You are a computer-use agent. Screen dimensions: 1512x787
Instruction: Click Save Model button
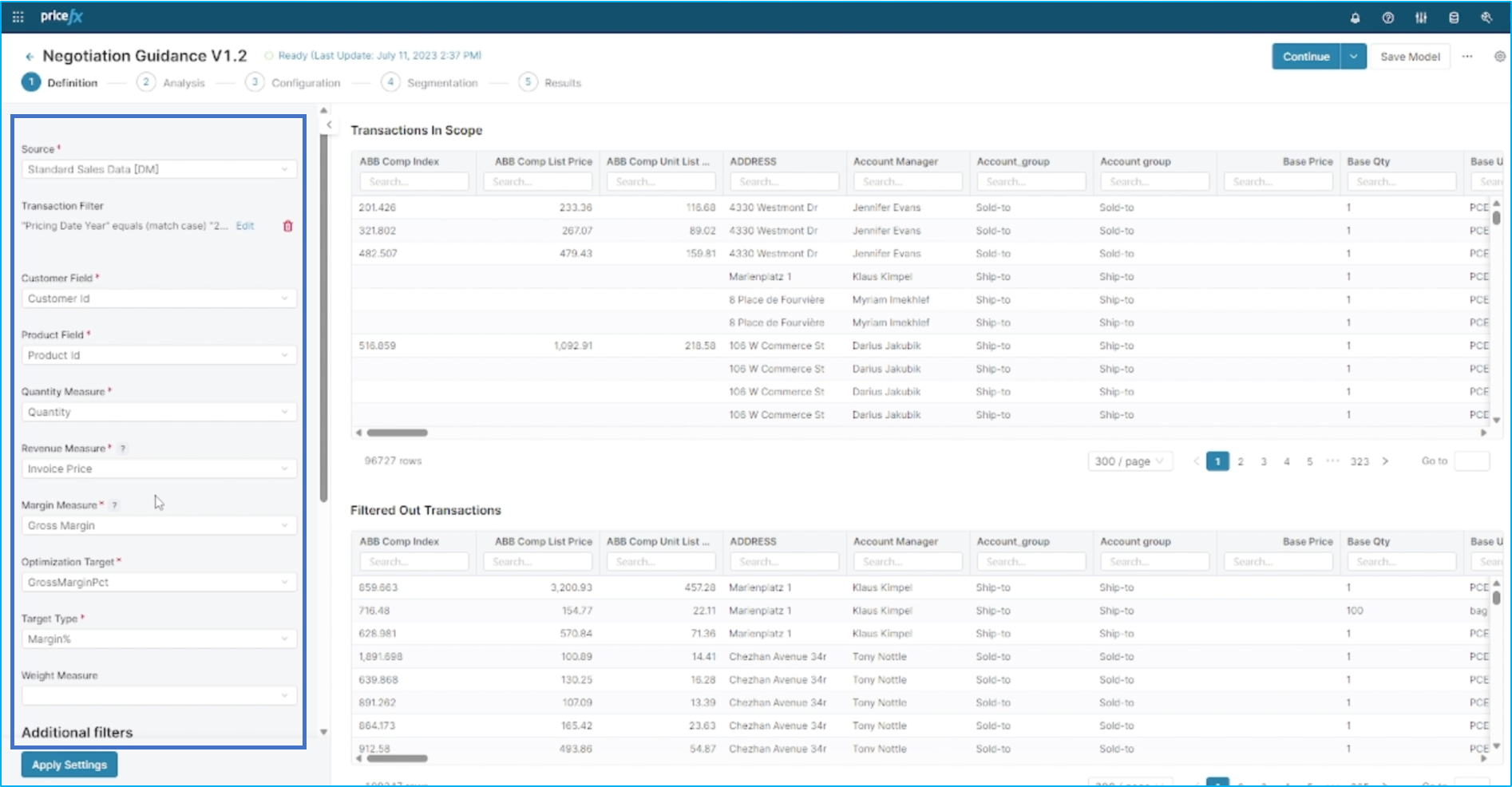[1410, 57]
